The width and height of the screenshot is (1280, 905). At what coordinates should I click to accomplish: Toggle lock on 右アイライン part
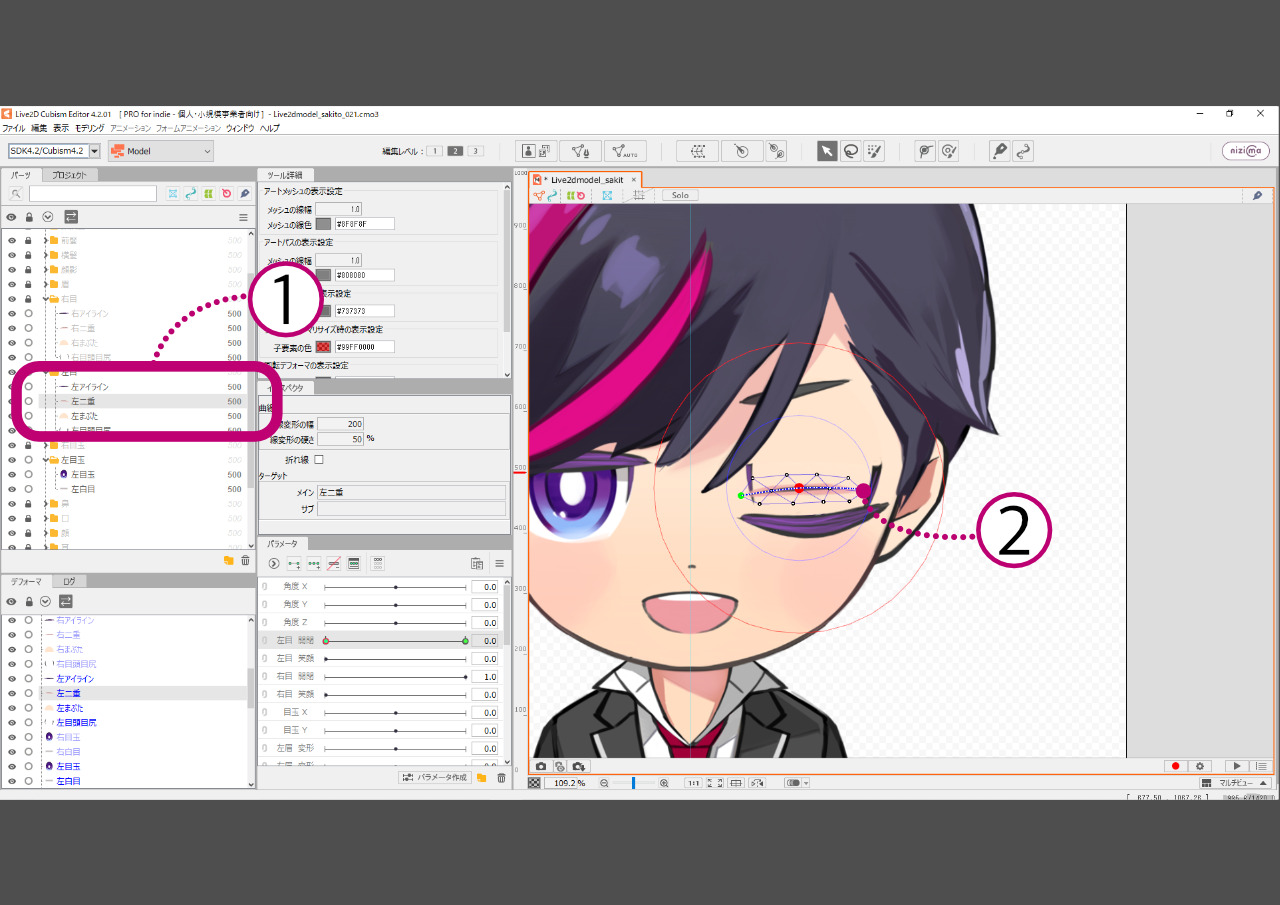(x=28, y=313)
